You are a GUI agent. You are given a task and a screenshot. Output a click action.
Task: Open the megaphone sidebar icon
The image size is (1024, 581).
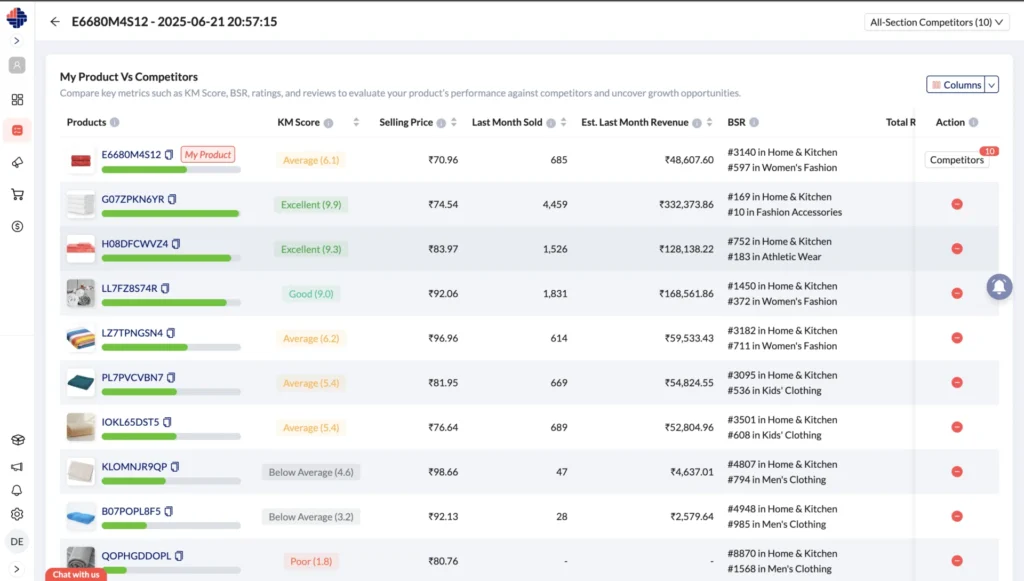[x=17, y=466]
